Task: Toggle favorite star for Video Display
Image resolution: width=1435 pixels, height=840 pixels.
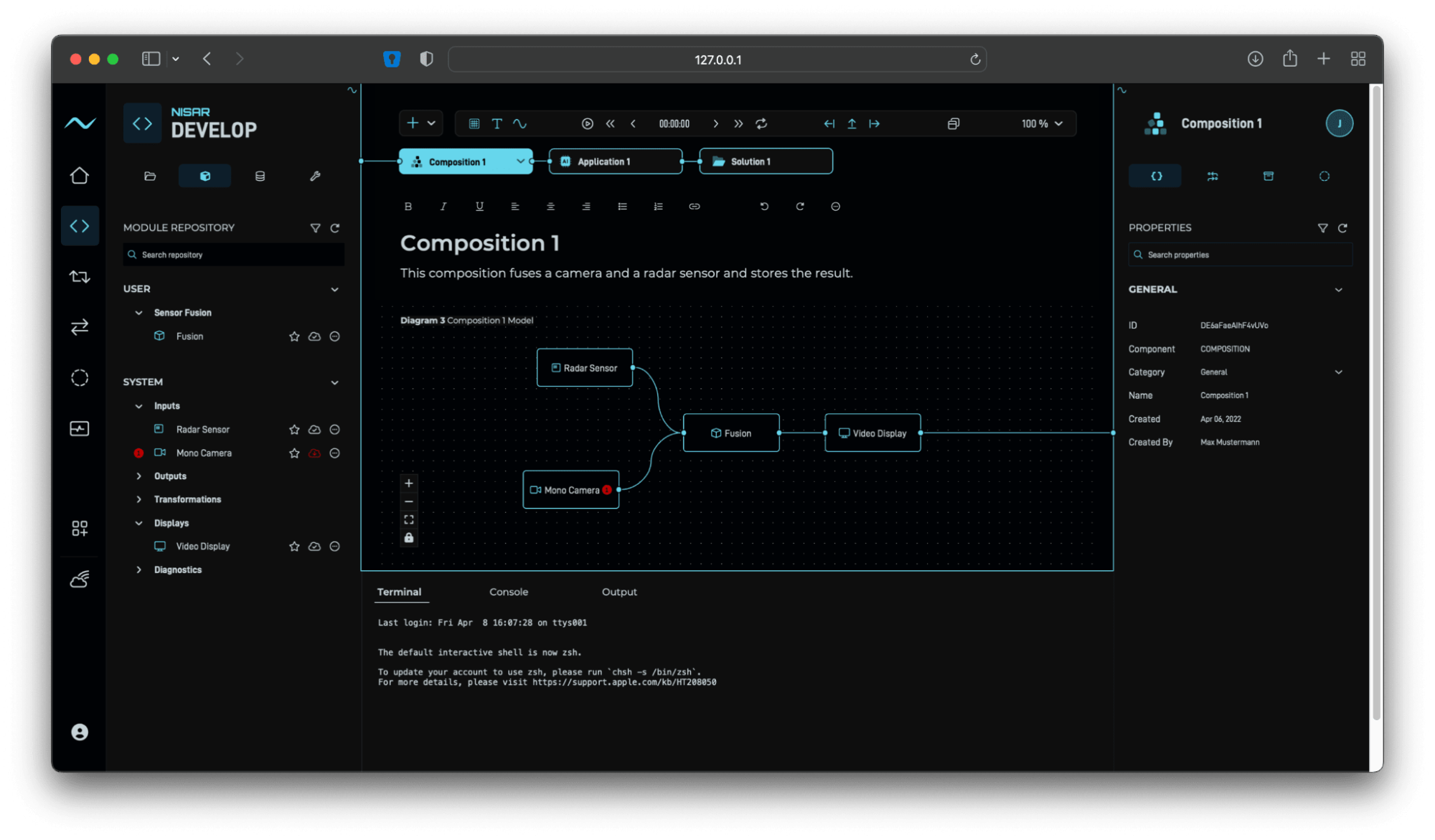Action: click(x=294, y=547)
